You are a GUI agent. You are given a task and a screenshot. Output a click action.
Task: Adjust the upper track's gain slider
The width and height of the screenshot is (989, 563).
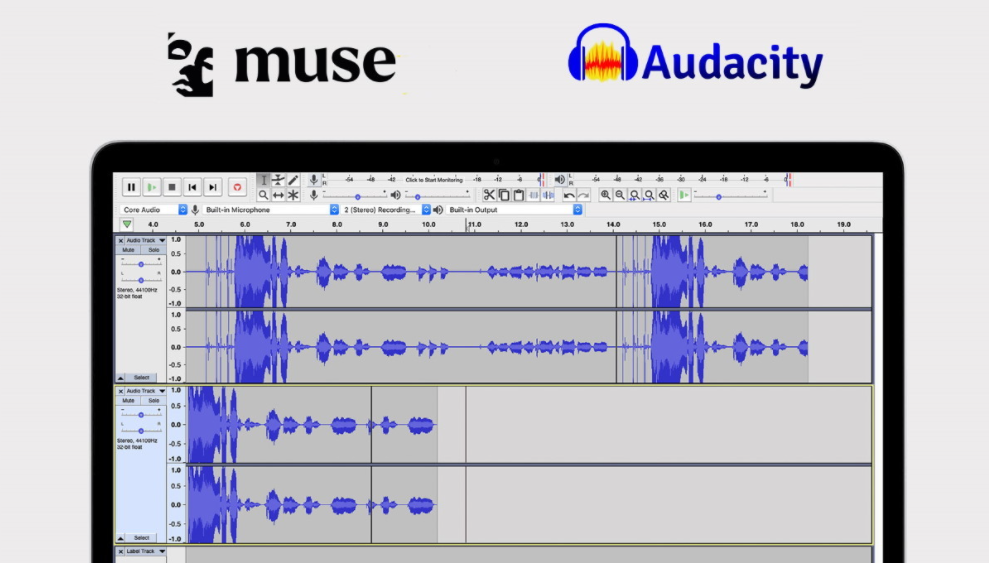tap(141, 264)
